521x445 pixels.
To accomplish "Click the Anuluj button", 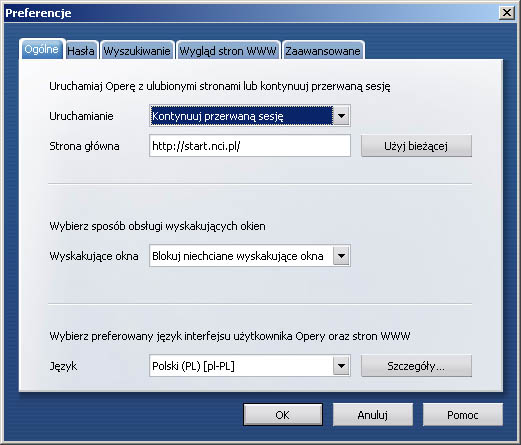I will click(373, 415).
